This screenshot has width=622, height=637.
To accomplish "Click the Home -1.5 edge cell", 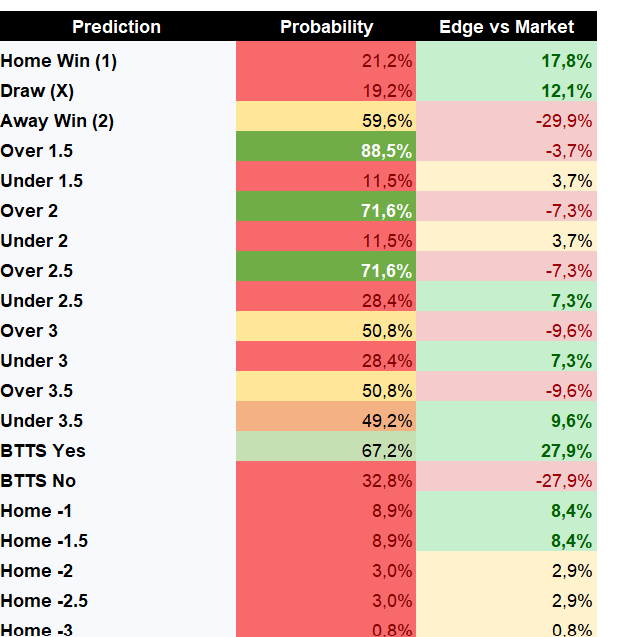I will tap(506, 541).
